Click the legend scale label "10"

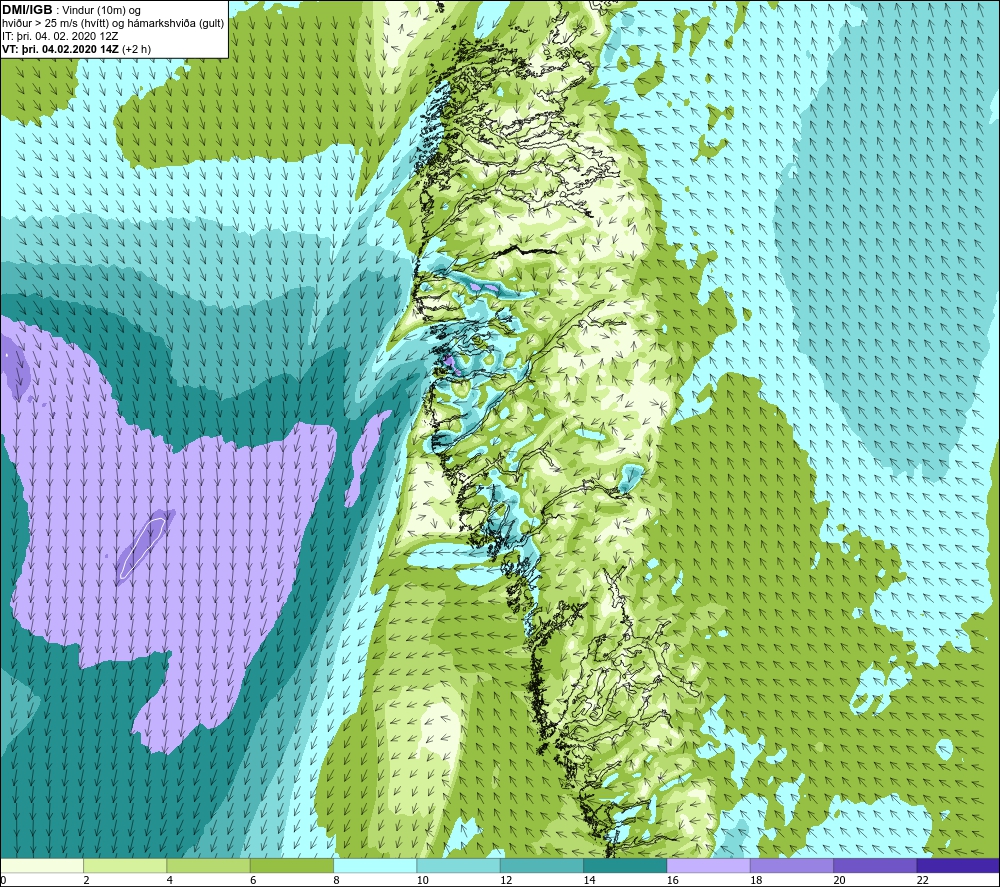tap(423, 880)
